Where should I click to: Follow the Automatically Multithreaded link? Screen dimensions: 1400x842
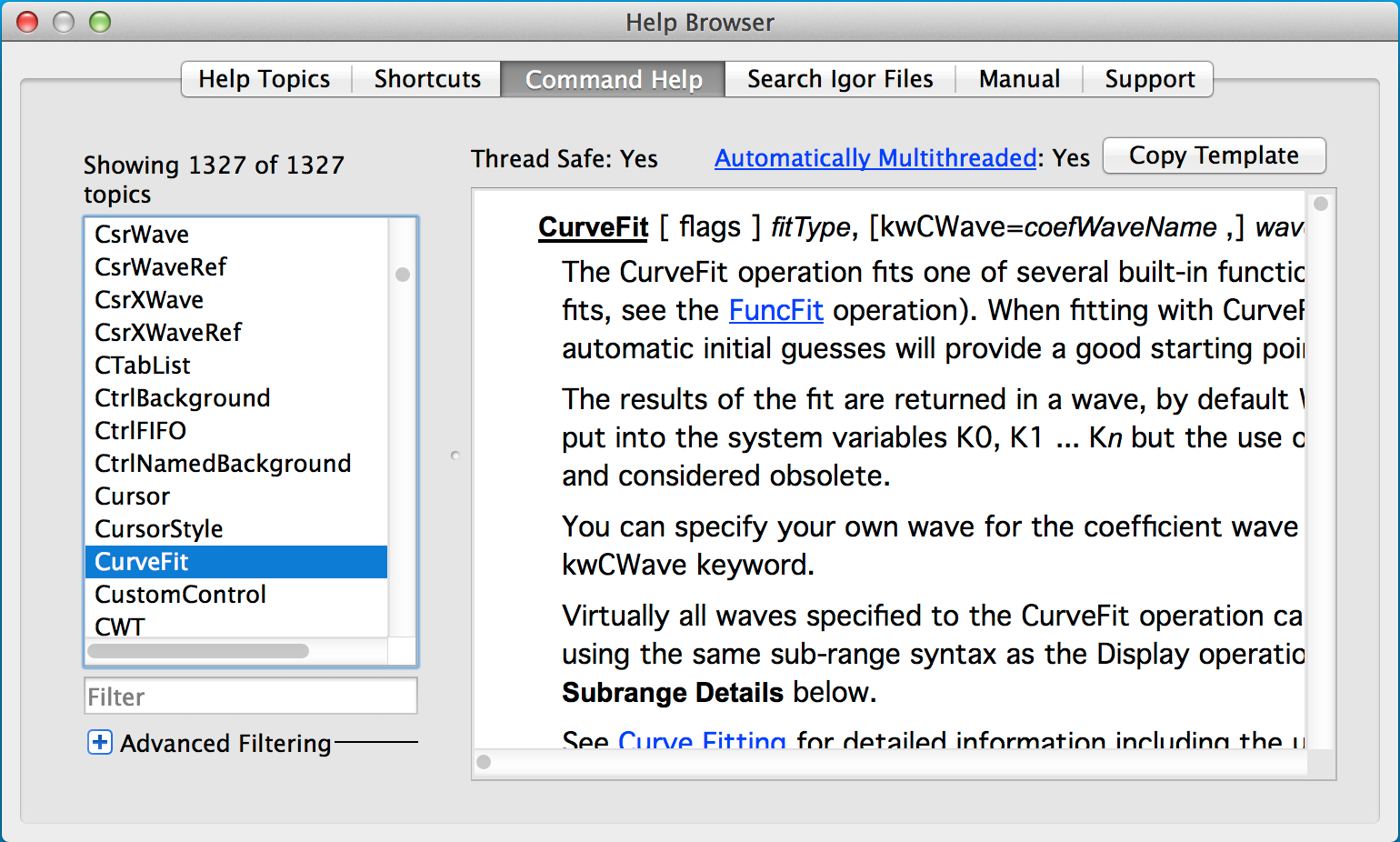[x=875, y=158]
